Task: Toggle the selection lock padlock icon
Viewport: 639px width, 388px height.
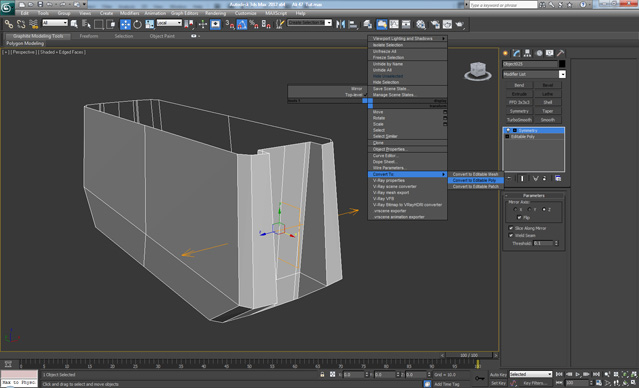Action: point(322,375)
